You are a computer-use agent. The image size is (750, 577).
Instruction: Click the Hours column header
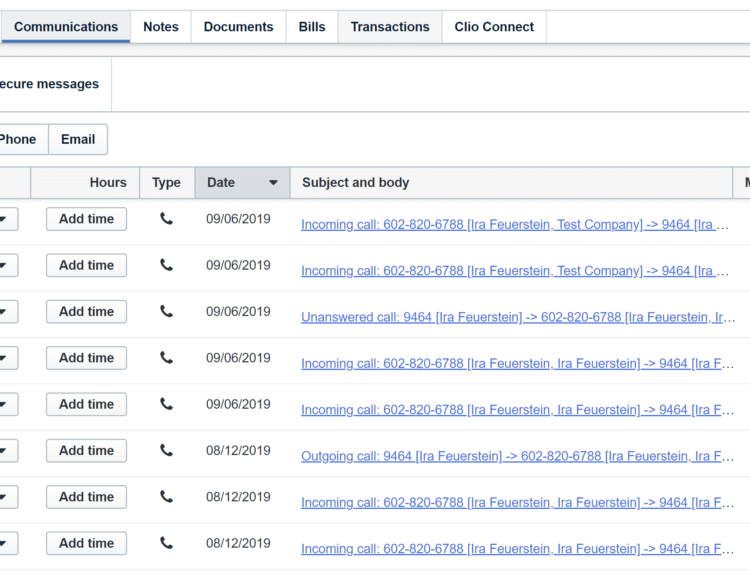point(85,182)
